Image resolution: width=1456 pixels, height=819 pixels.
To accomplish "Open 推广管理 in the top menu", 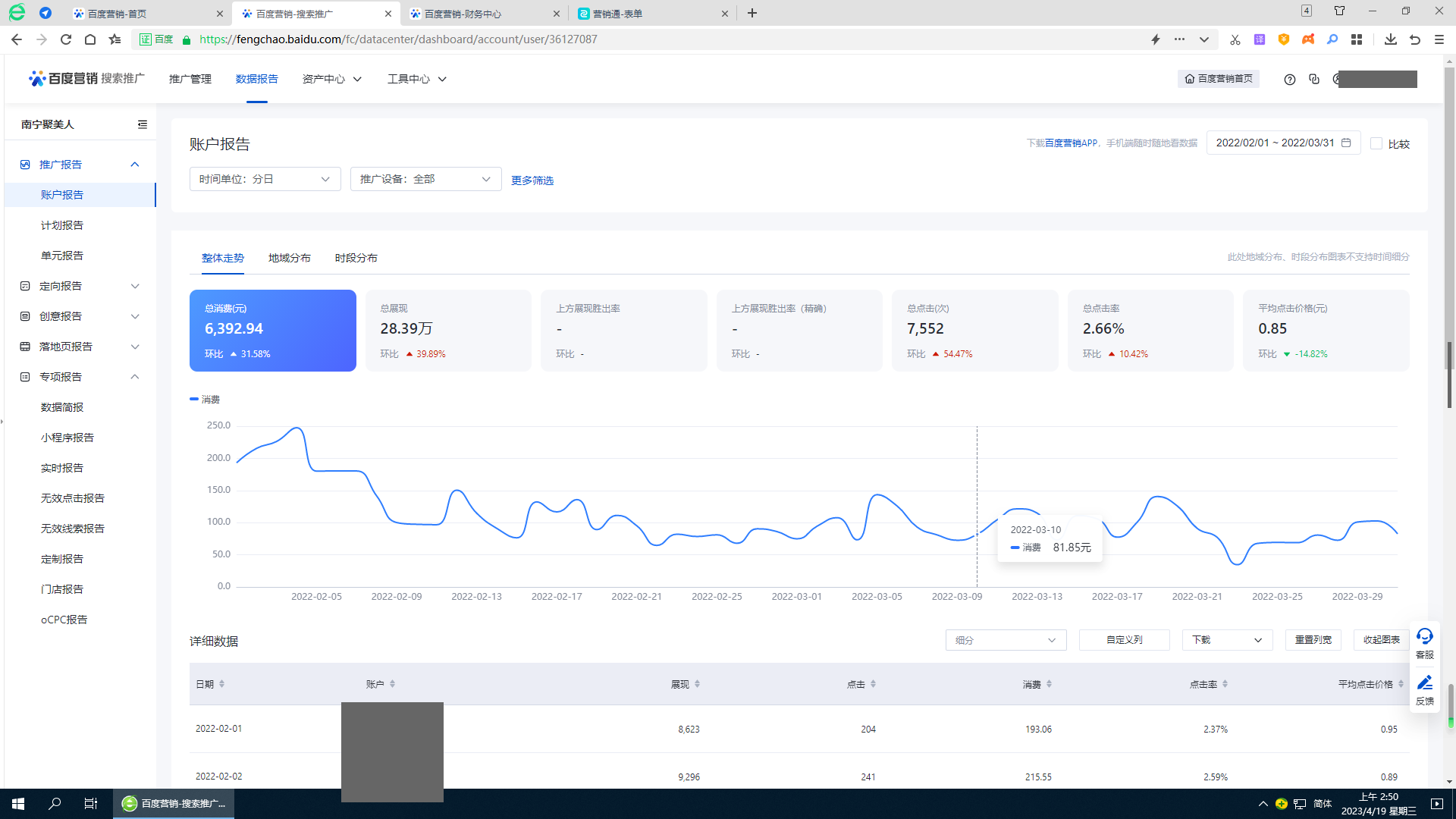I will point(190,79).
